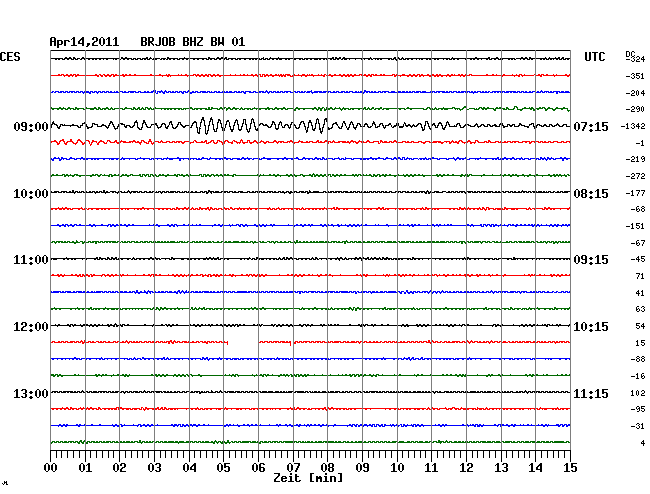Click the DC offset value "-272"
Screen dimensions: 650x494
635,176
